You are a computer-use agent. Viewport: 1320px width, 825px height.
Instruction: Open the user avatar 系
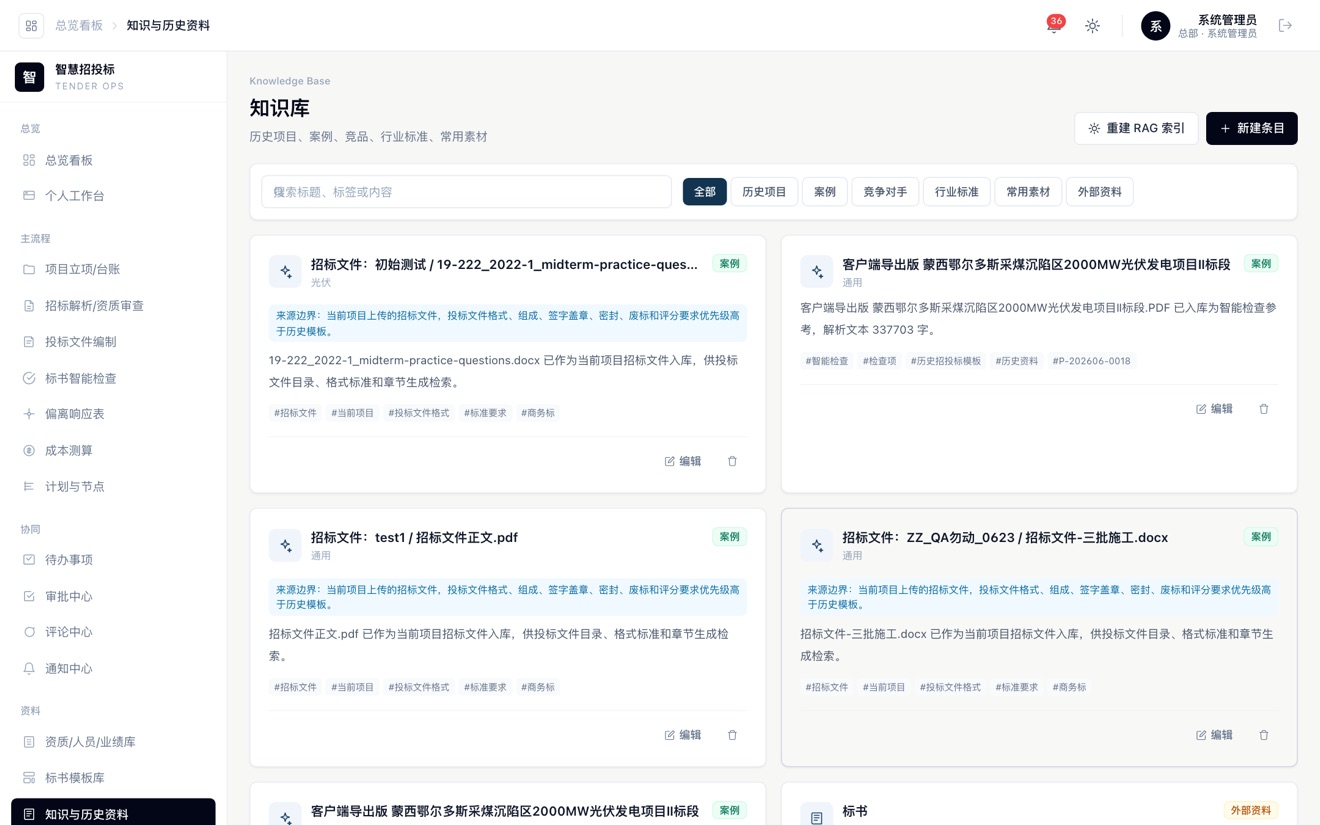[1155, 26]
